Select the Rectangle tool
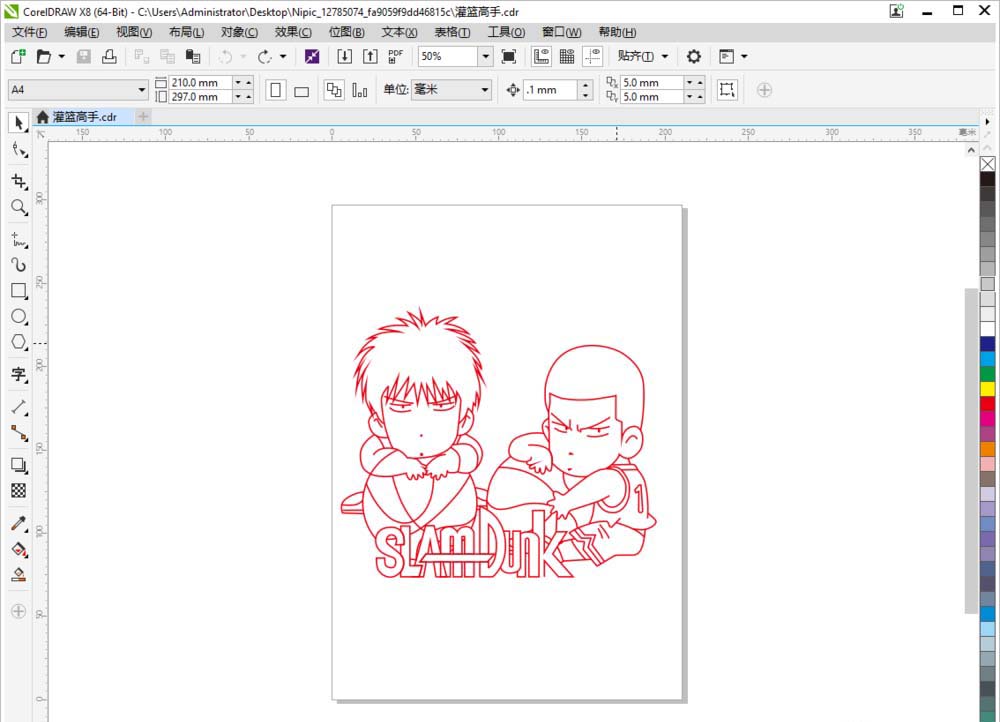The image size is (1000, 722). coord(18,291)
